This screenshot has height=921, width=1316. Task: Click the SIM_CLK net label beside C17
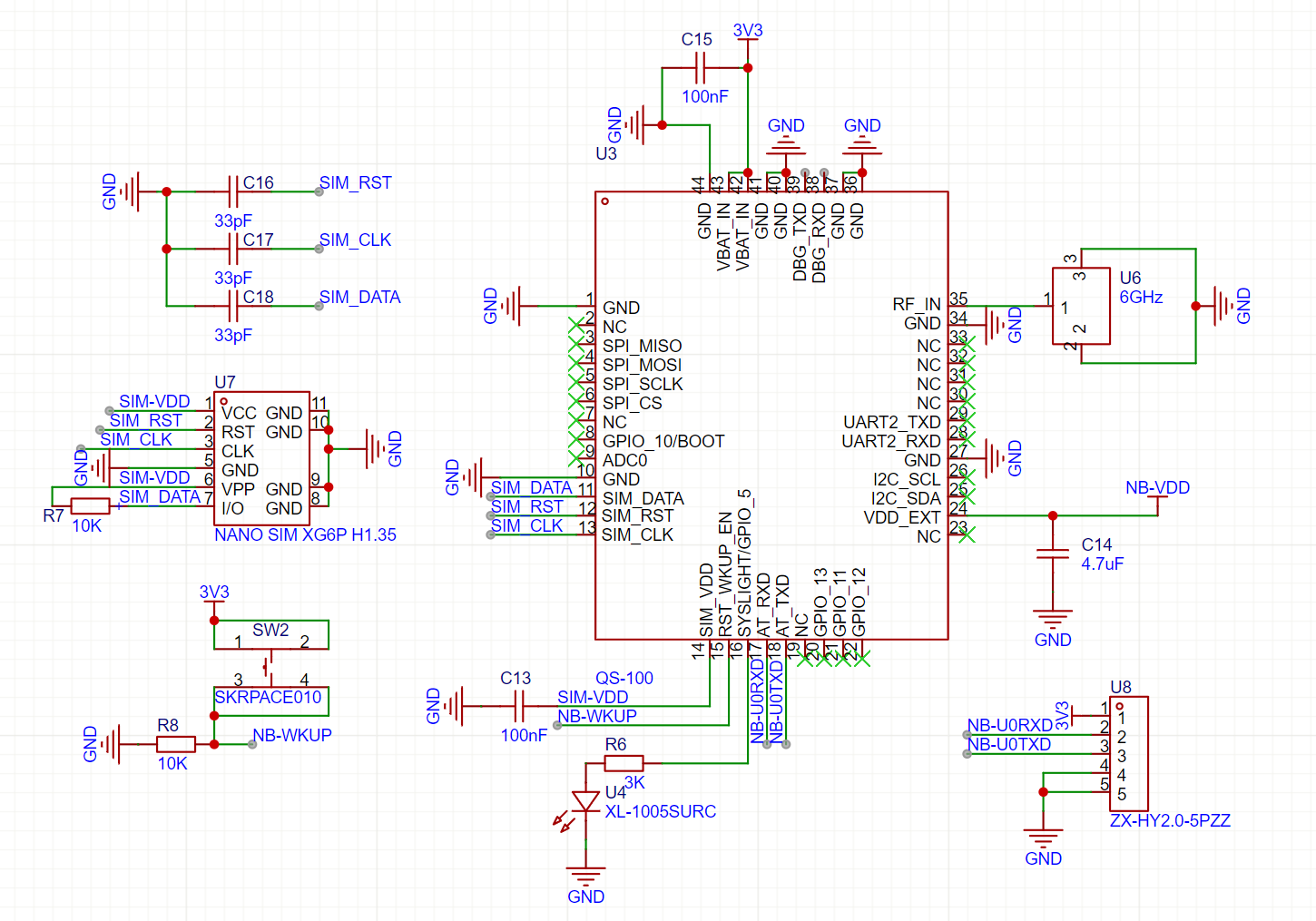point(355,240)
